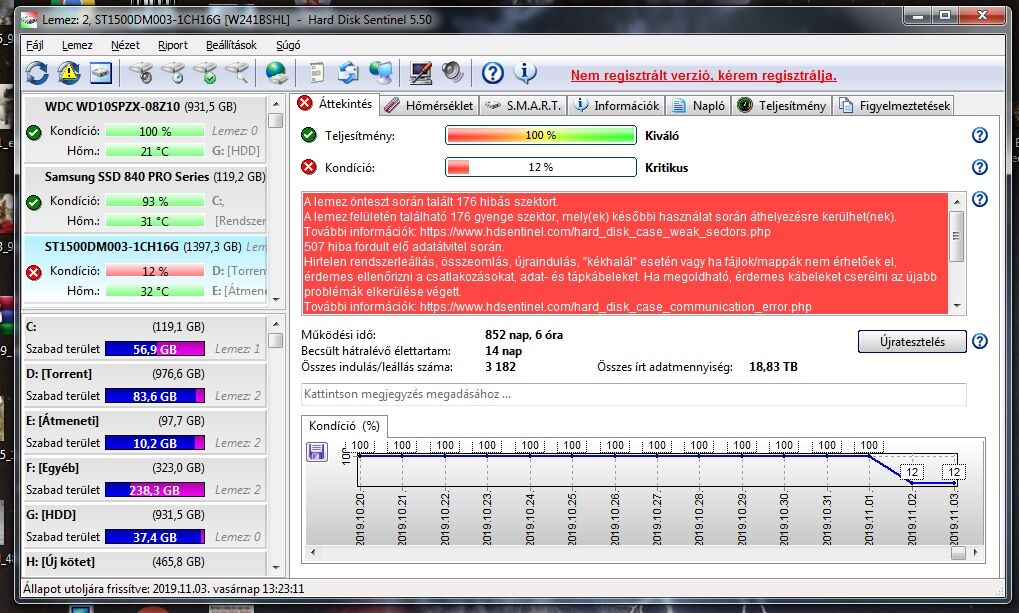
Task: Click the refresh disk status toolbar icon
Action: [x=37, y=73]
